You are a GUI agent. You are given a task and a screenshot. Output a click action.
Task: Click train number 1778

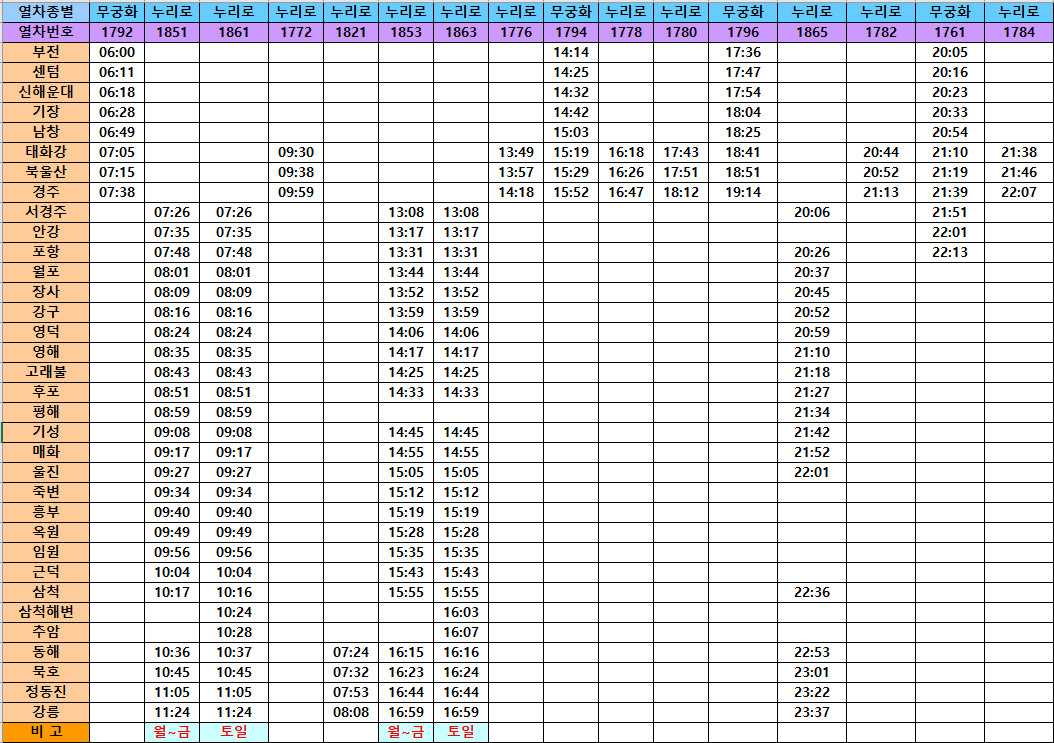(x=626, y=32)
